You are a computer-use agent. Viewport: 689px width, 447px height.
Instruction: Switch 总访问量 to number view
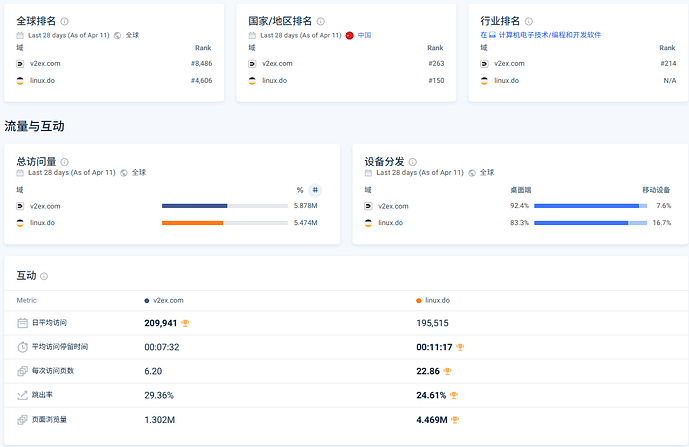(x=315, y=190)
